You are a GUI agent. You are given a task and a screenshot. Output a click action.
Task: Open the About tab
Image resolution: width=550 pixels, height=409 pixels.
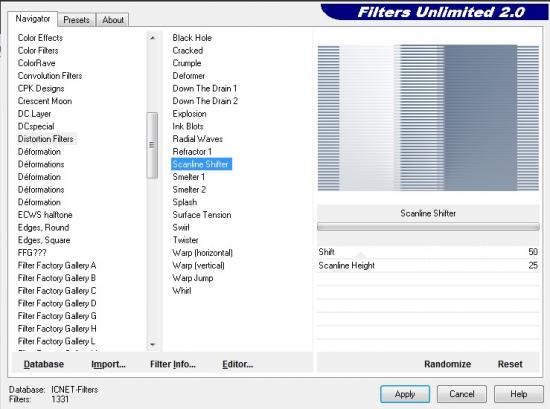(x=113, y=20)
